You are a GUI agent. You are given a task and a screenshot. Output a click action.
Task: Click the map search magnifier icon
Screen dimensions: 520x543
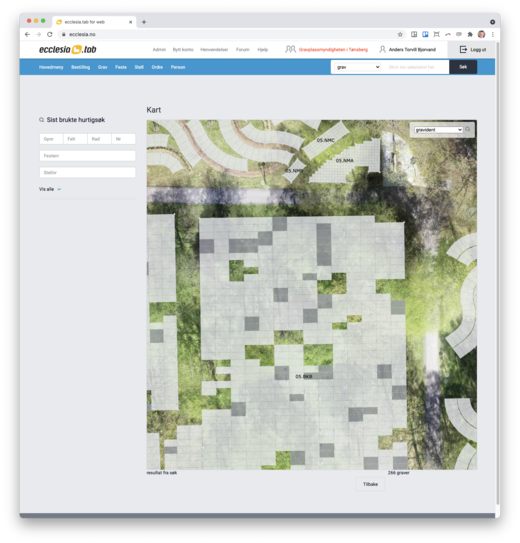click(x=468, y=129)
